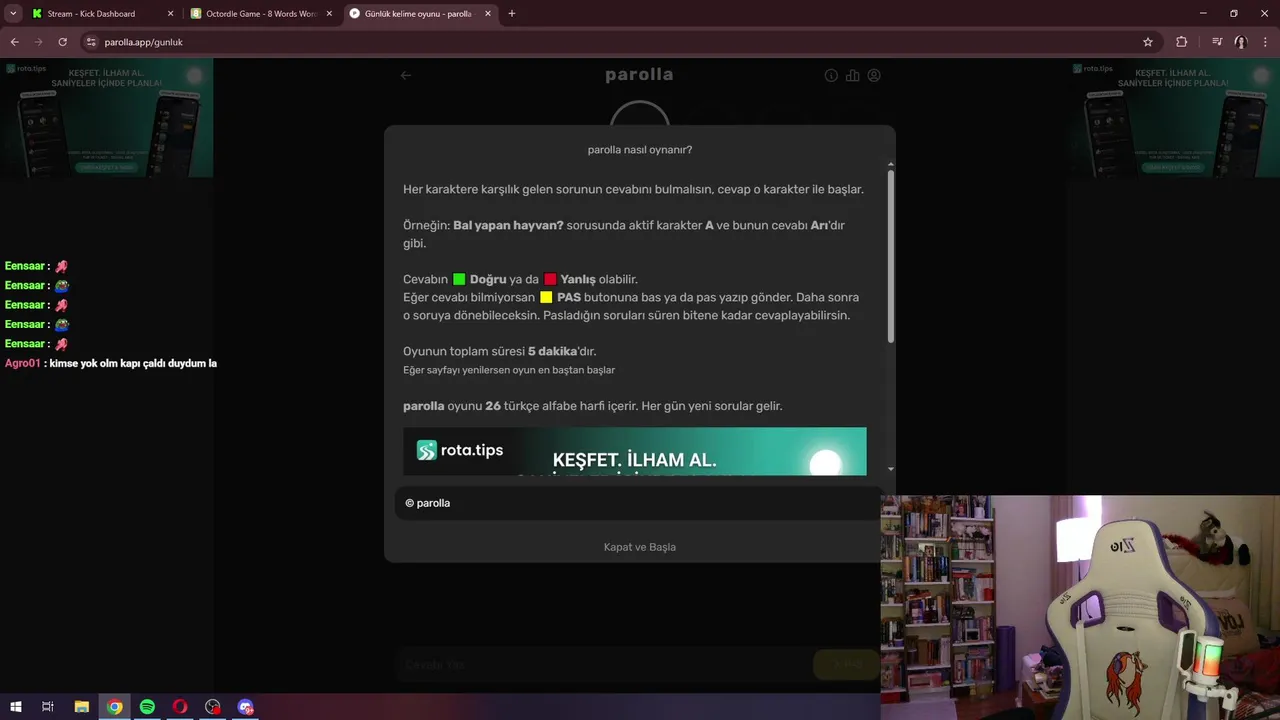Click the dialog scrollbar up arrow

[x=890, y=164]
